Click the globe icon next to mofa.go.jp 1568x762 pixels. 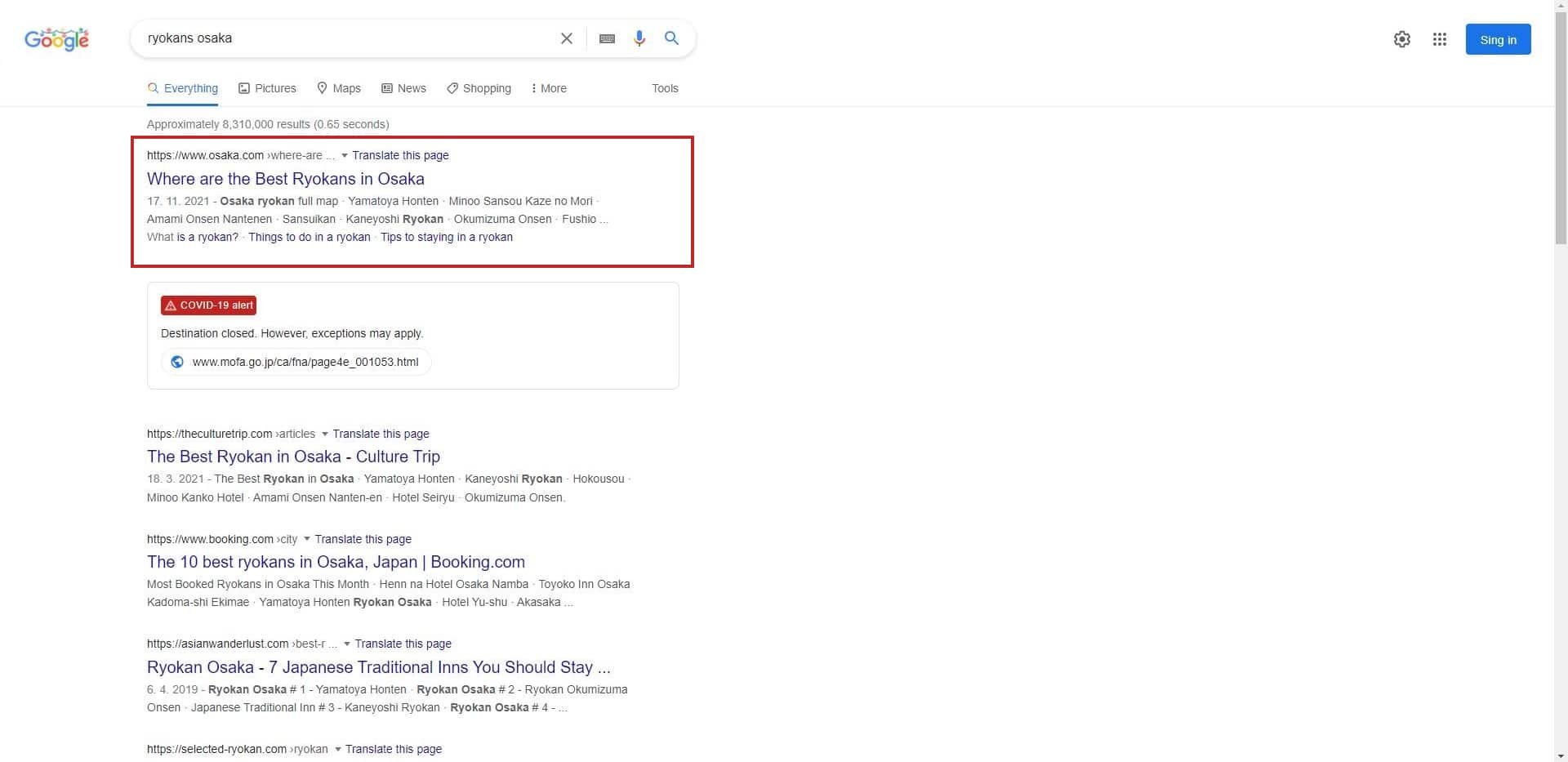point(177,362)
